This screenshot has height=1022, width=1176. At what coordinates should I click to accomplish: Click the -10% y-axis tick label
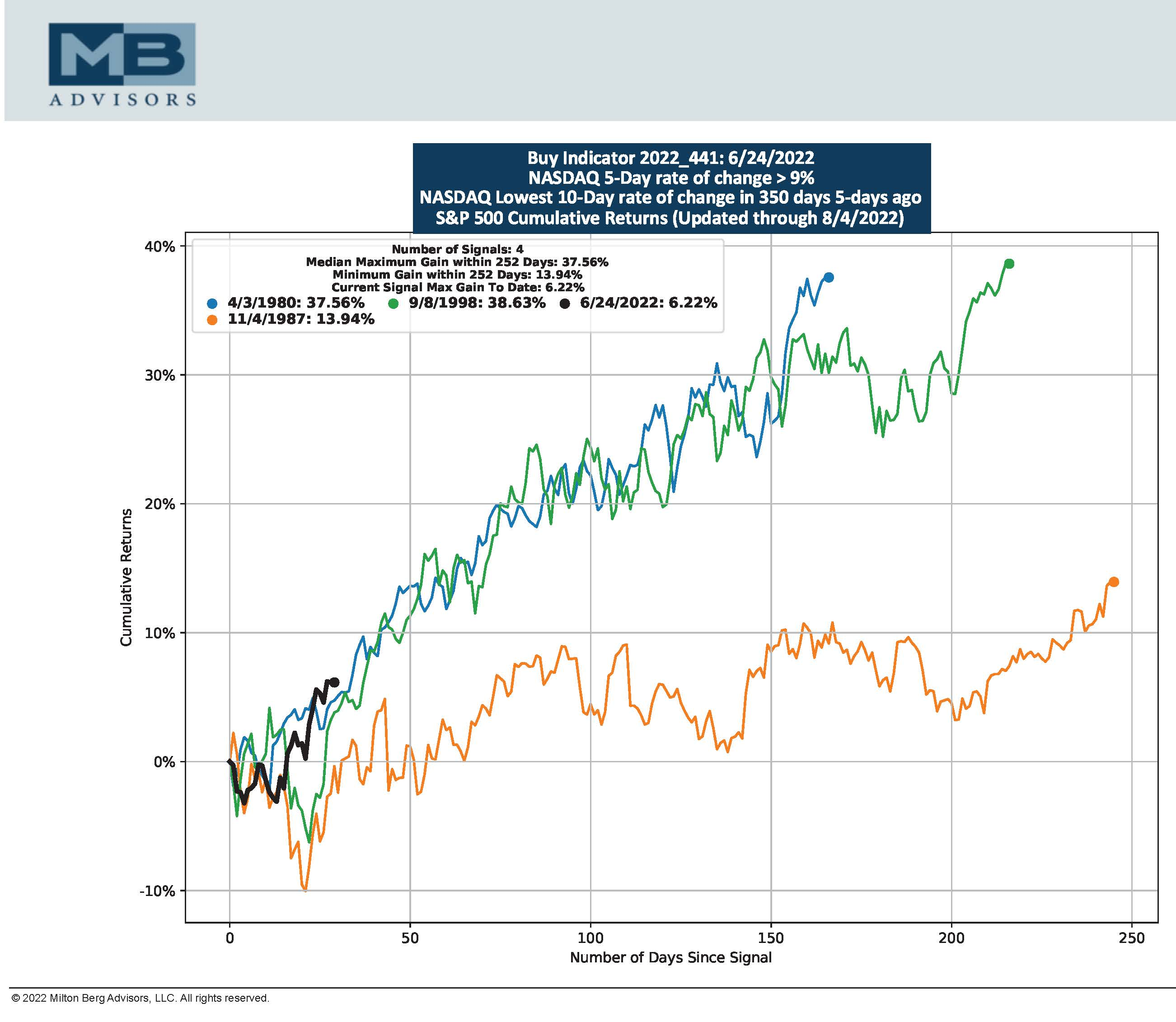point(158,891)
